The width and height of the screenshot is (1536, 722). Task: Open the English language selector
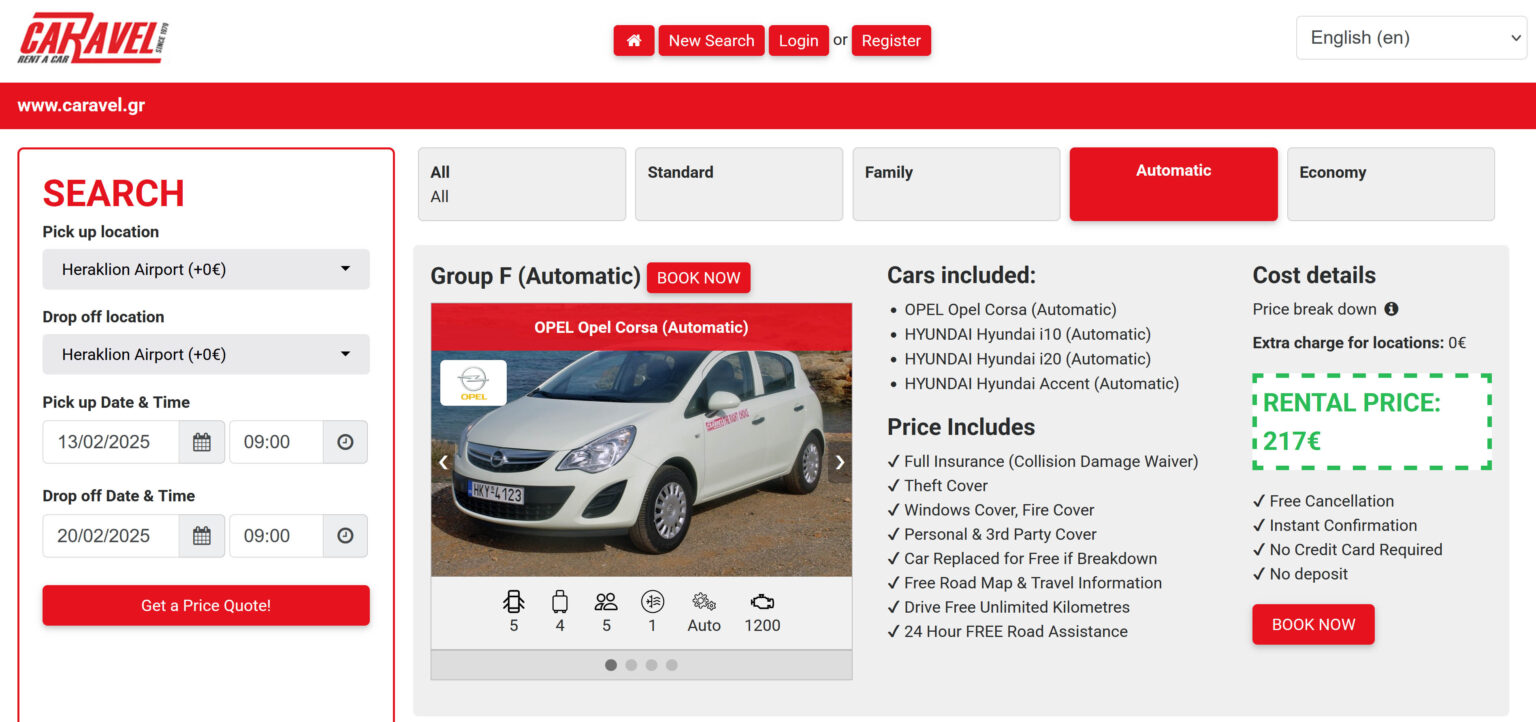(1411, 38)
